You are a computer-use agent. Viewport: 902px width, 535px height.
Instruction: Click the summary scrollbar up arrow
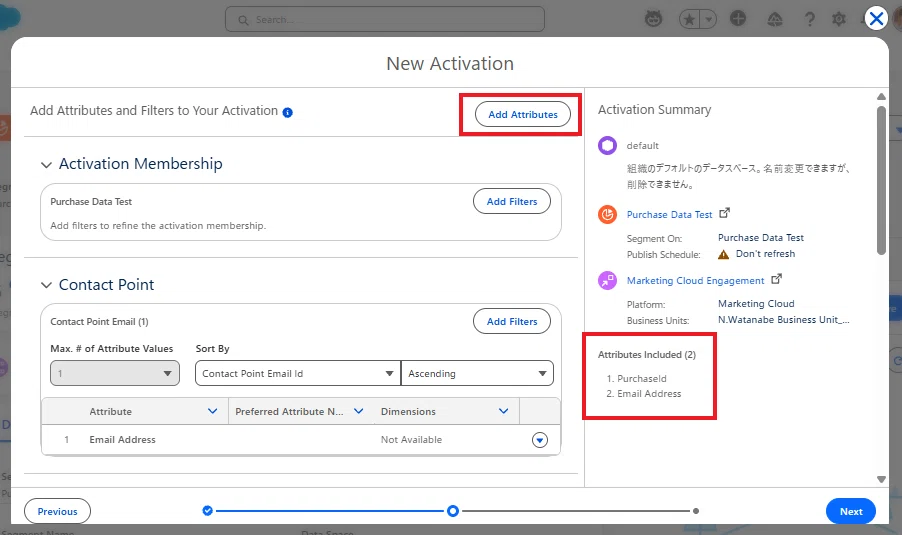pyautogui.click(x=881, y=97)
